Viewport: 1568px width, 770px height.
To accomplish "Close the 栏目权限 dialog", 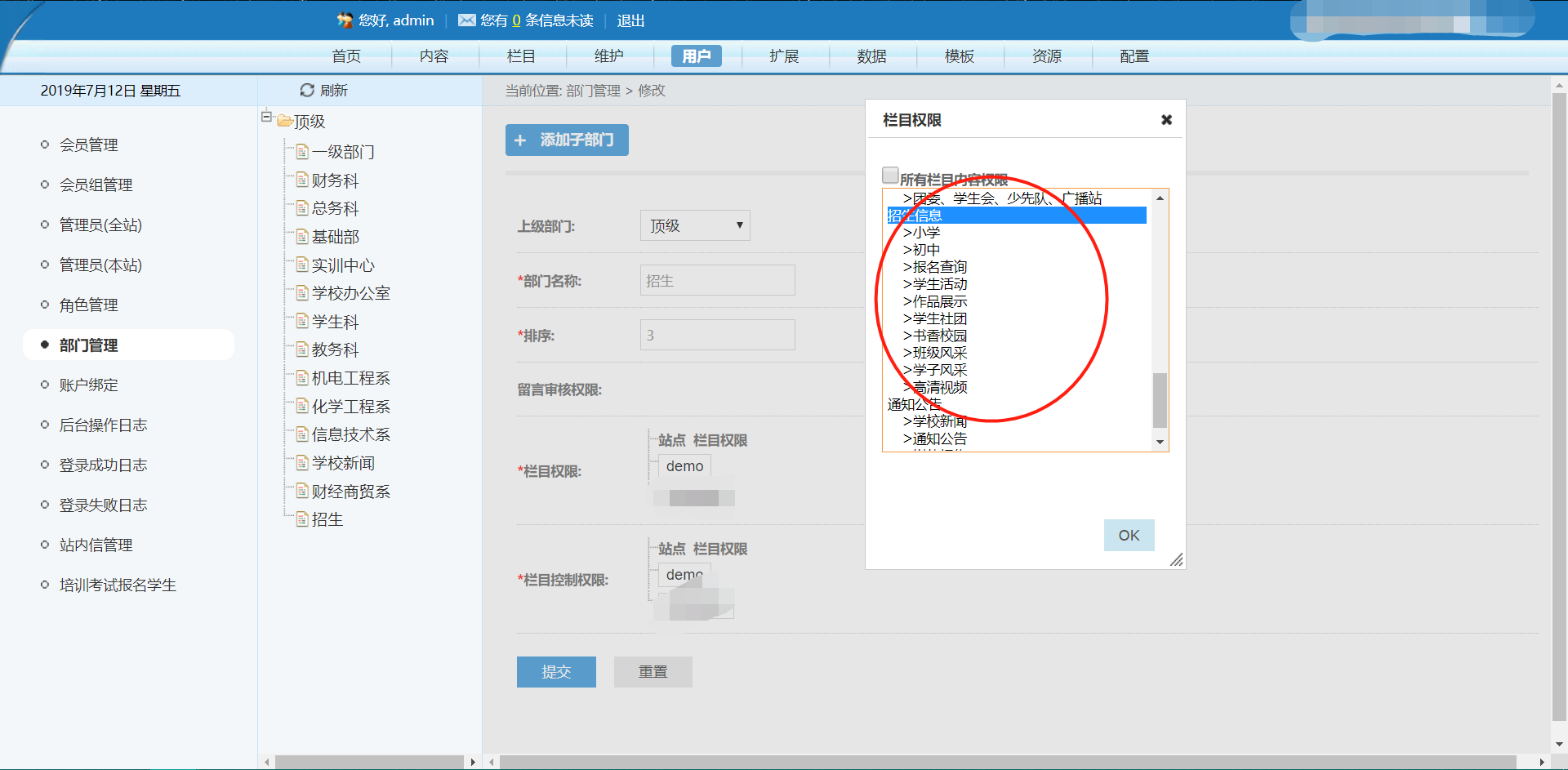I will tap(1166, 120).
